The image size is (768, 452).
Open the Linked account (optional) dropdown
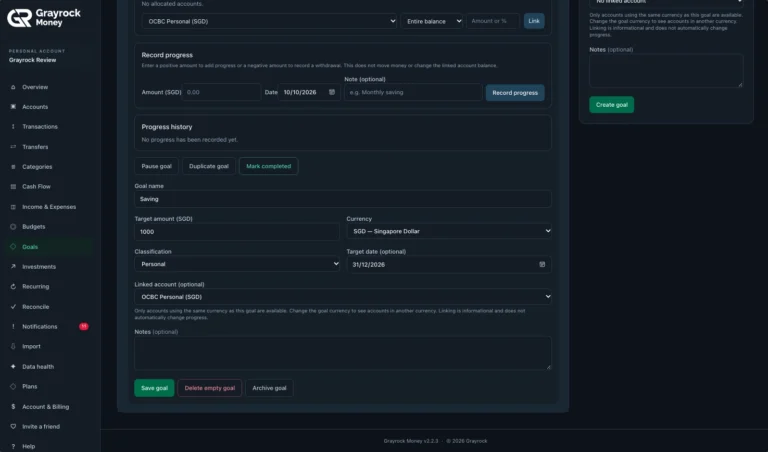343,297
